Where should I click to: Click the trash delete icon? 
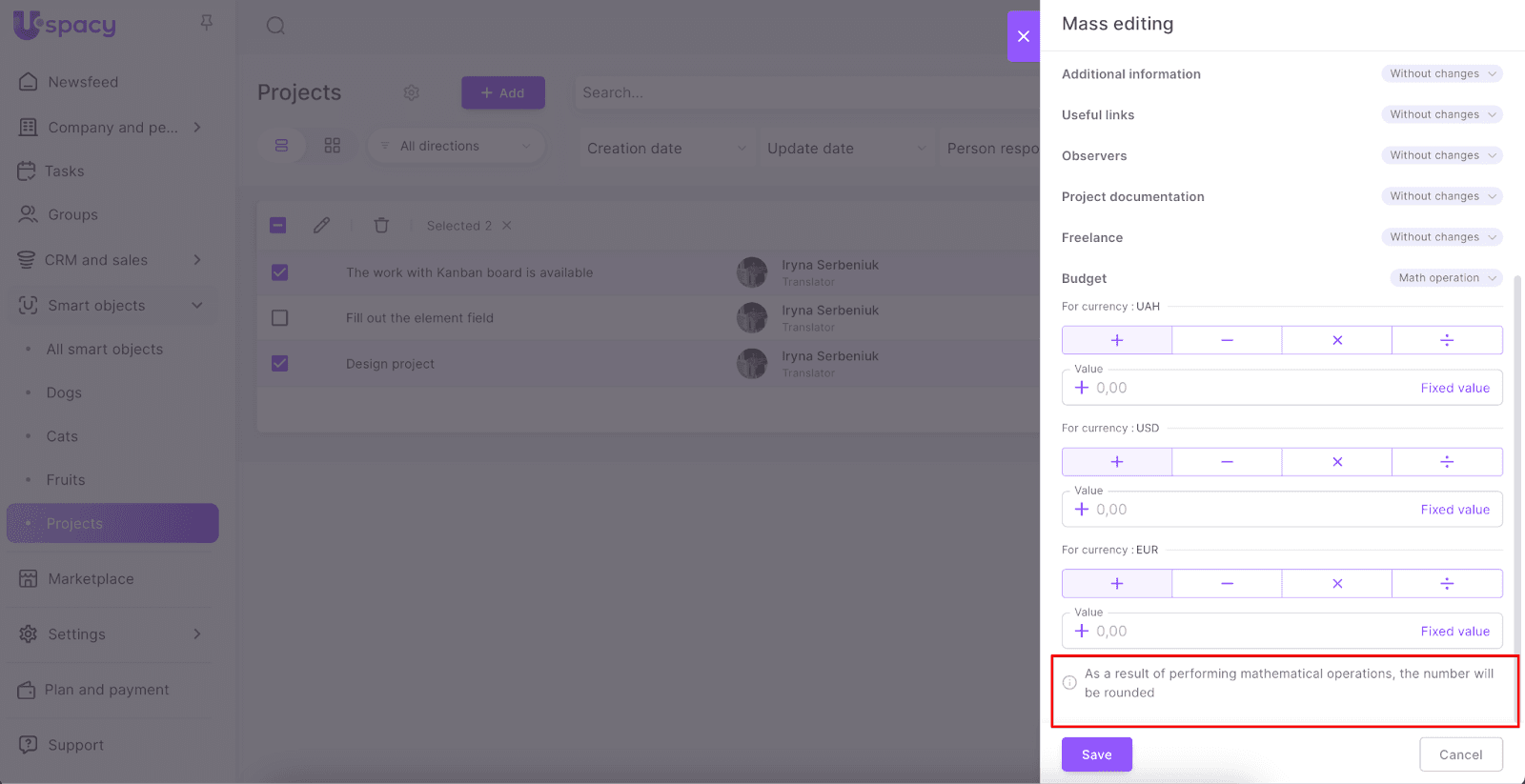click(x=381, y=226)
